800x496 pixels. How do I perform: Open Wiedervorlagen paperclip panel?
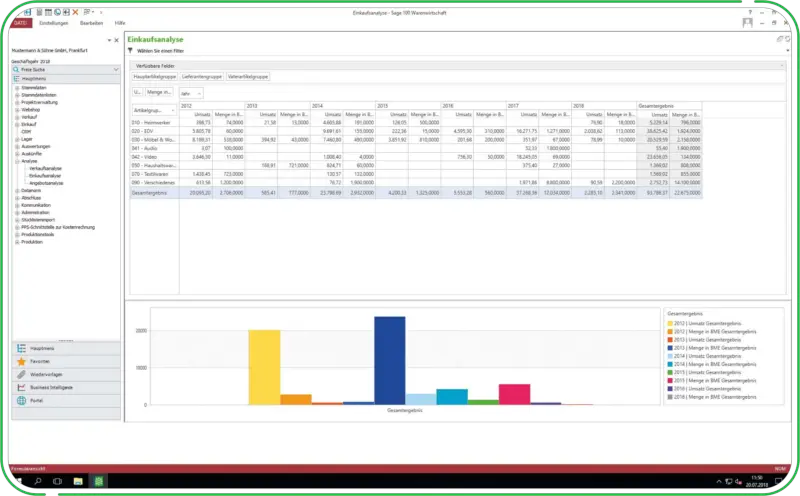click(x=44, y=373)
